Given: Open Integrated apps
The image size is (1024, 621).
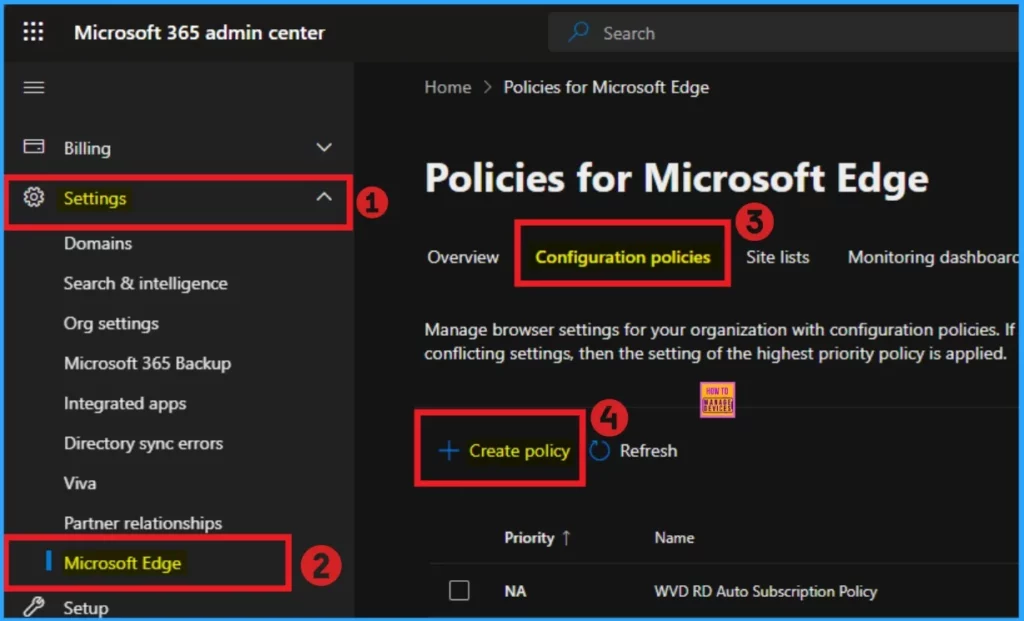Looking at the screenshot, I should 125,404.
